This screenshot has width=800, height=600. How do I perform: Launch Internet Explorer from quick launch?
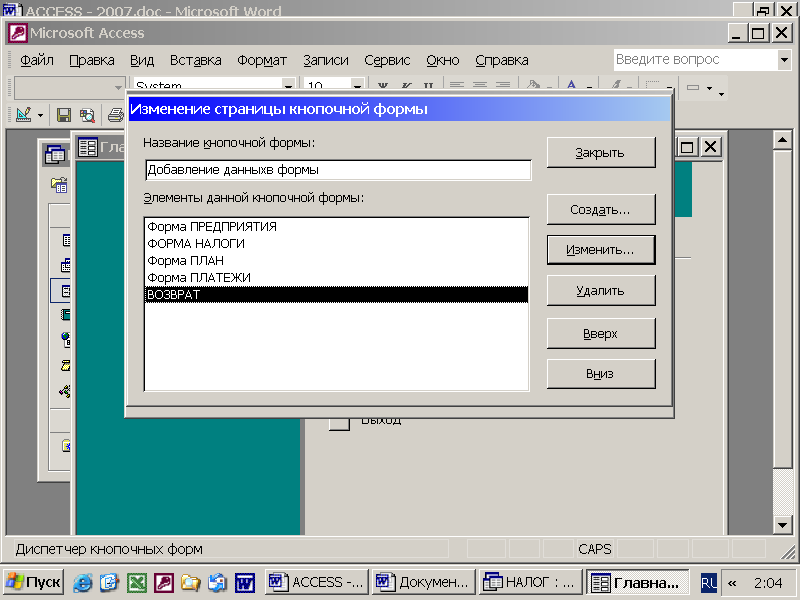click(83, 583)
